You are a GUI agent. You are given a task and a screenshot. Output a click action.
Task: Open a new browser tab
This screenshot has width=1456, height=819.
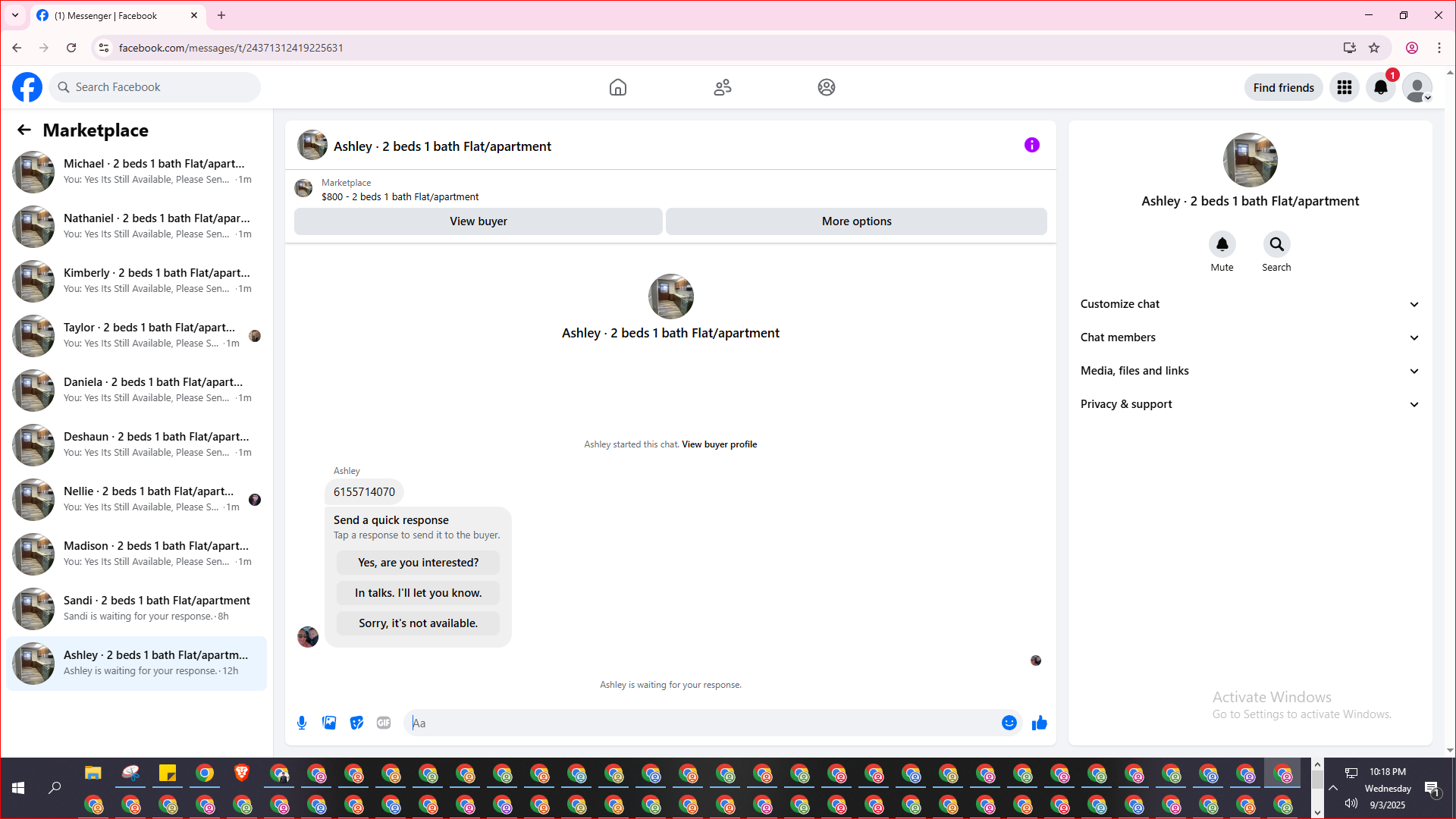221,15
